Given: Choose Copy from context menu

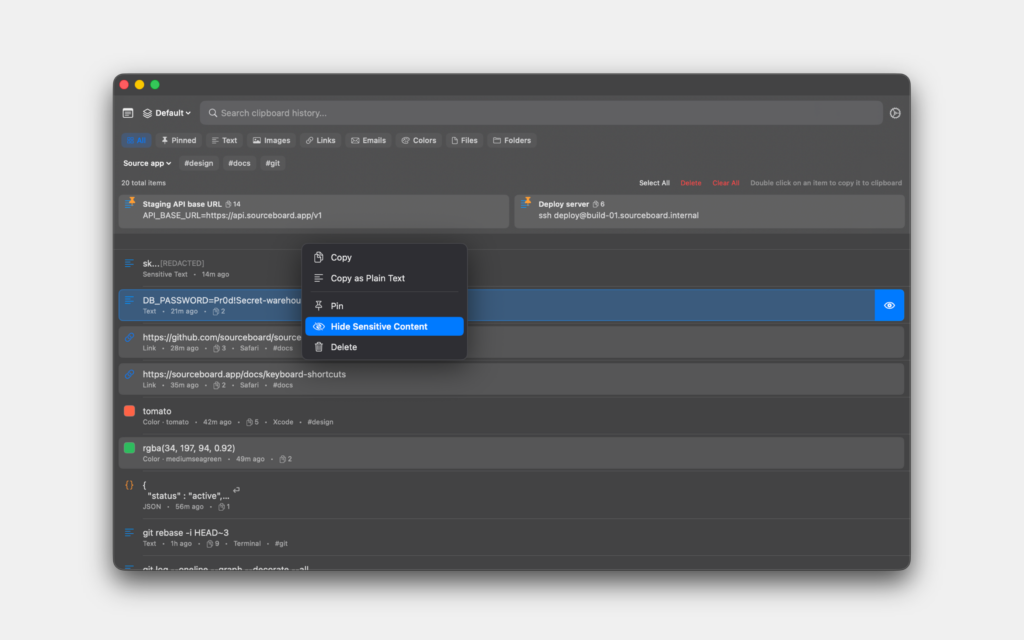Looking at the screenshot, I should click(x=384, y=257).
